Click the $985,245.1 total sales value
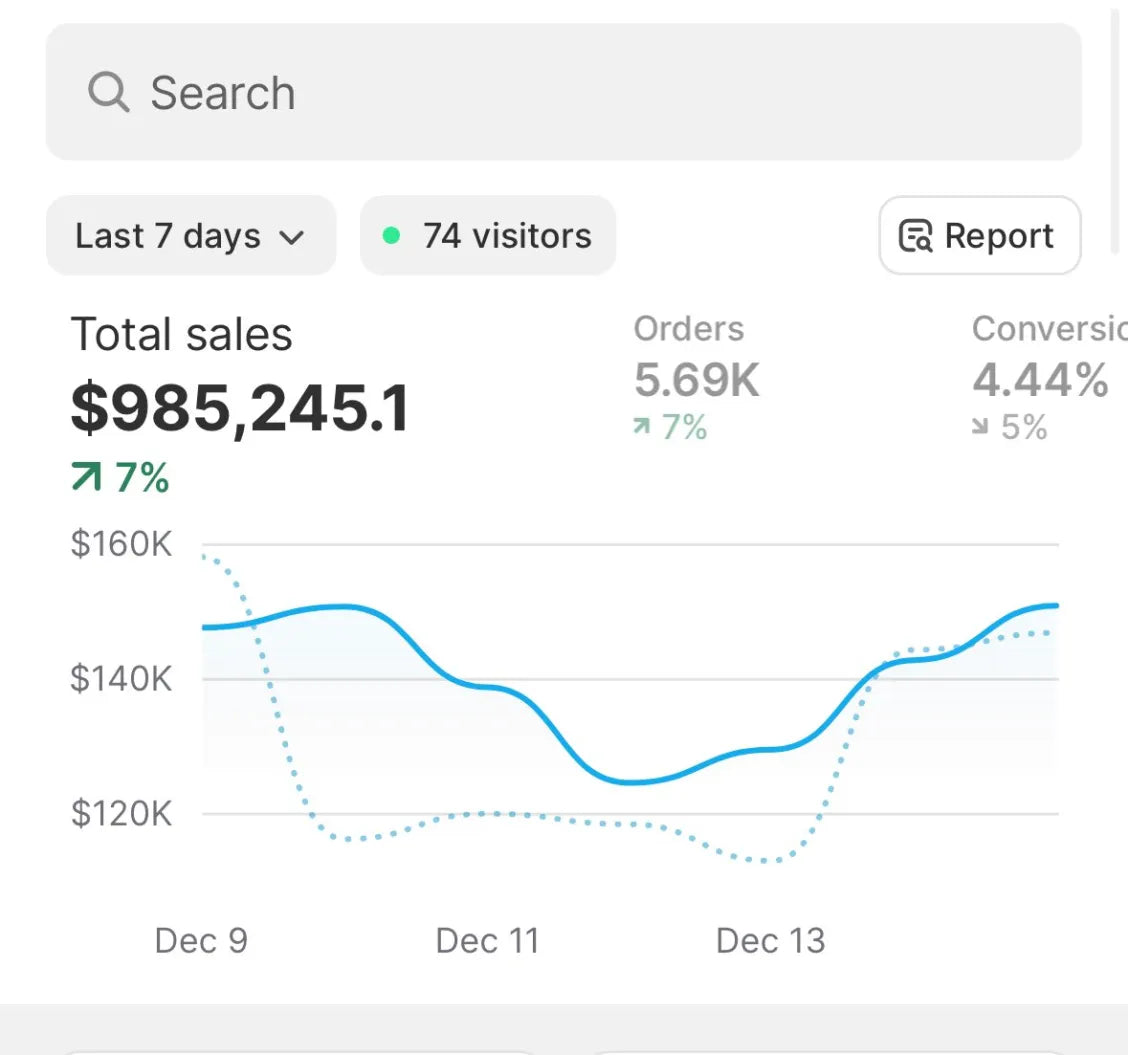The height and width of the screenshot is (1055, 1128). pyautogui.click(x=240, y=408)
